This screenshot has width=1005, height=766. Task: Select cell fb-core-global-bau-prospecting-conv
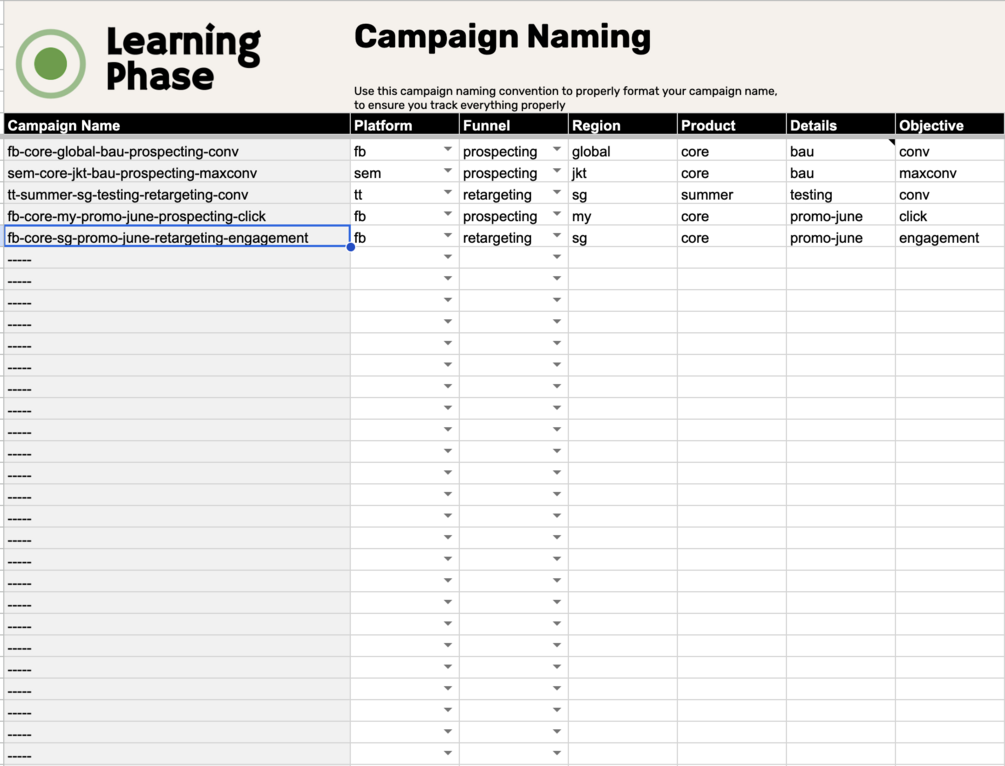tap(177, 151)
